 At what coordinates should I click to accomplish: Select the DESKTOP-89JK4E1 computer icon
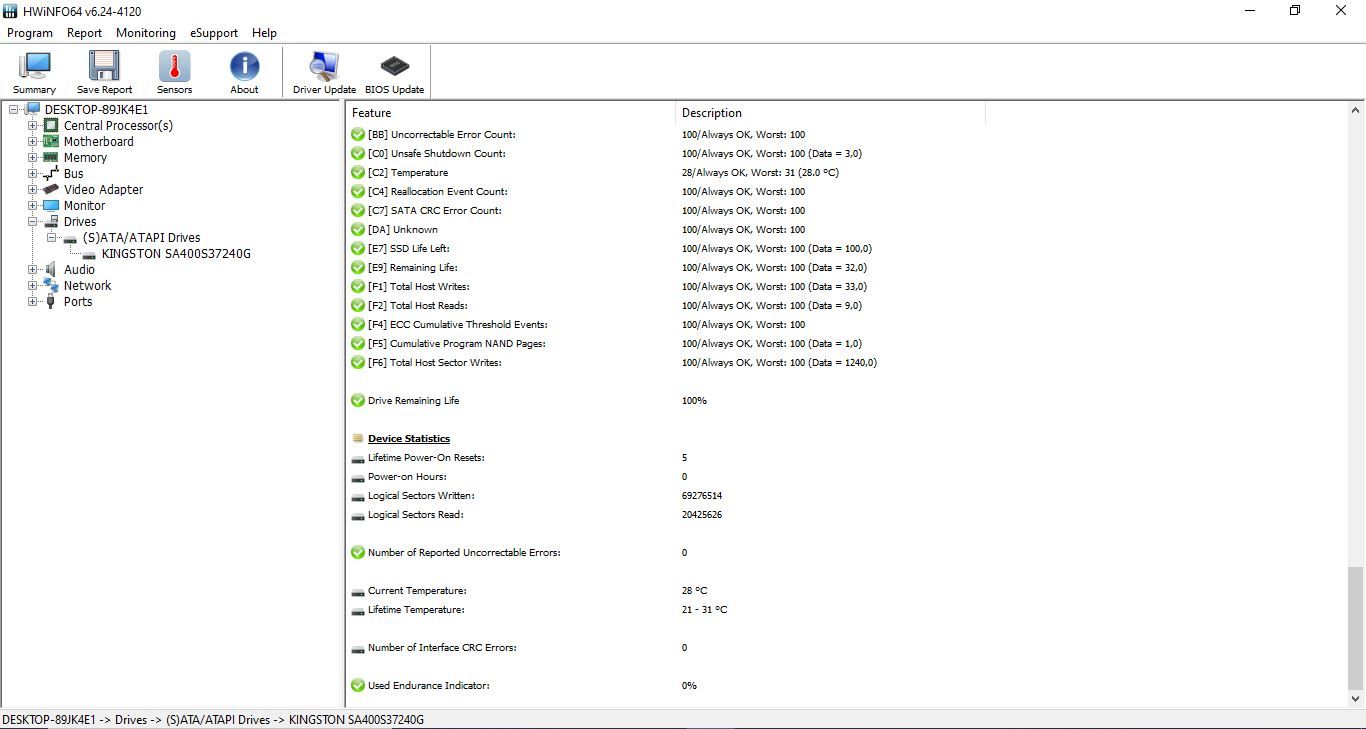point(33,109)
